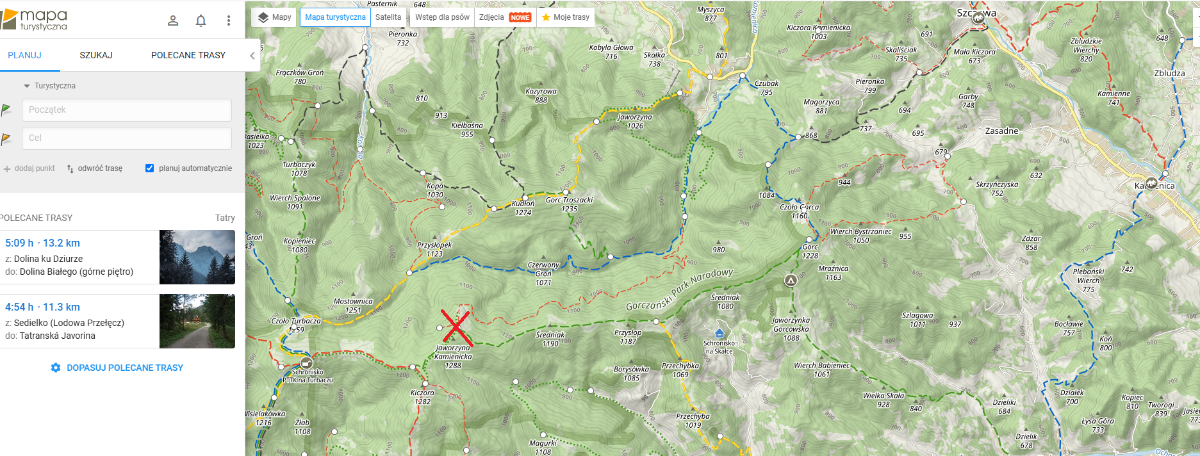Click the Schronisko na Skałce hut icon
This screenshot has height=456, width=1200.
pyautogui.click(x=719, y=332)
